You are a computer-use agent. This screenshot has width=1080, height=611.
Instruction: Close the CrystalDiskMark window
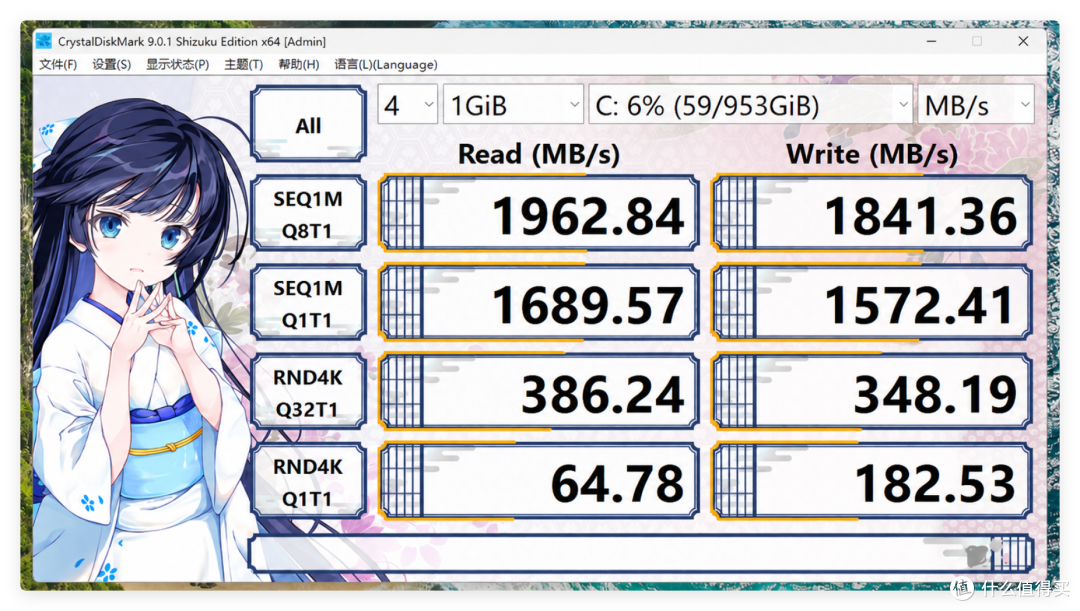click(1024, 41)
